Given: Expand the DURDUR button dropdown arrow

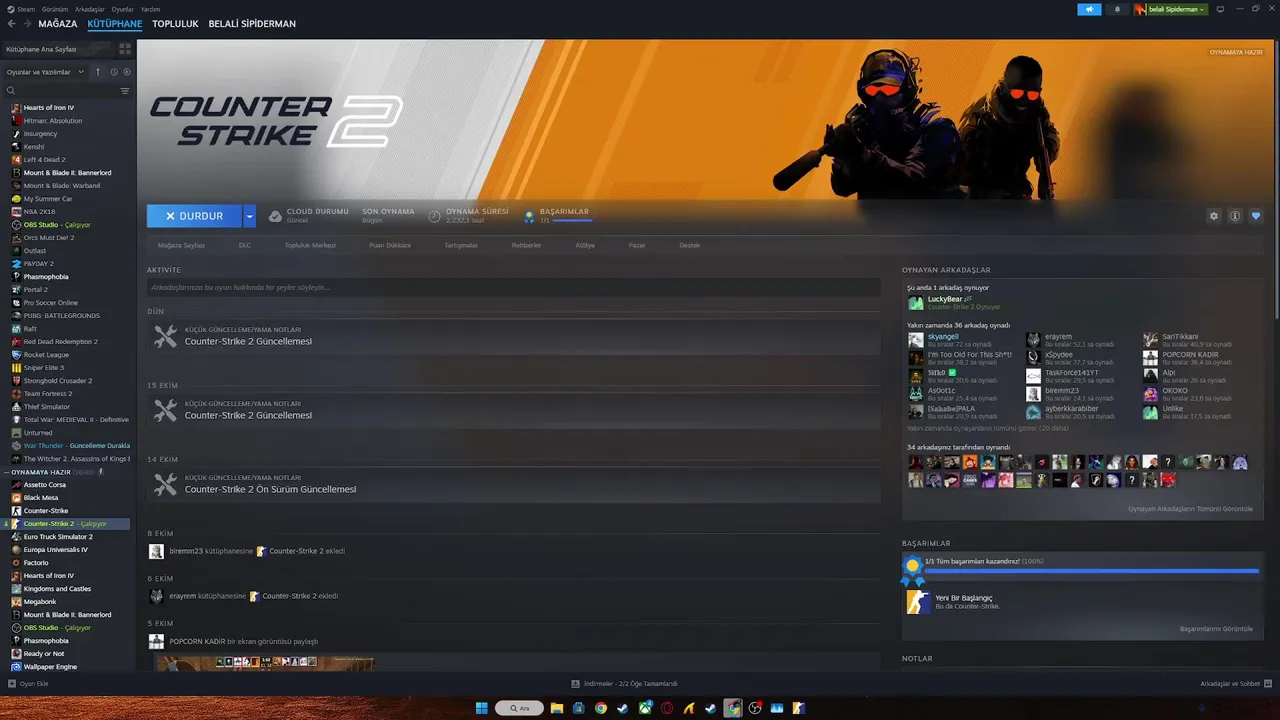Looking at the screenshot, I should (x=250, y=216).
